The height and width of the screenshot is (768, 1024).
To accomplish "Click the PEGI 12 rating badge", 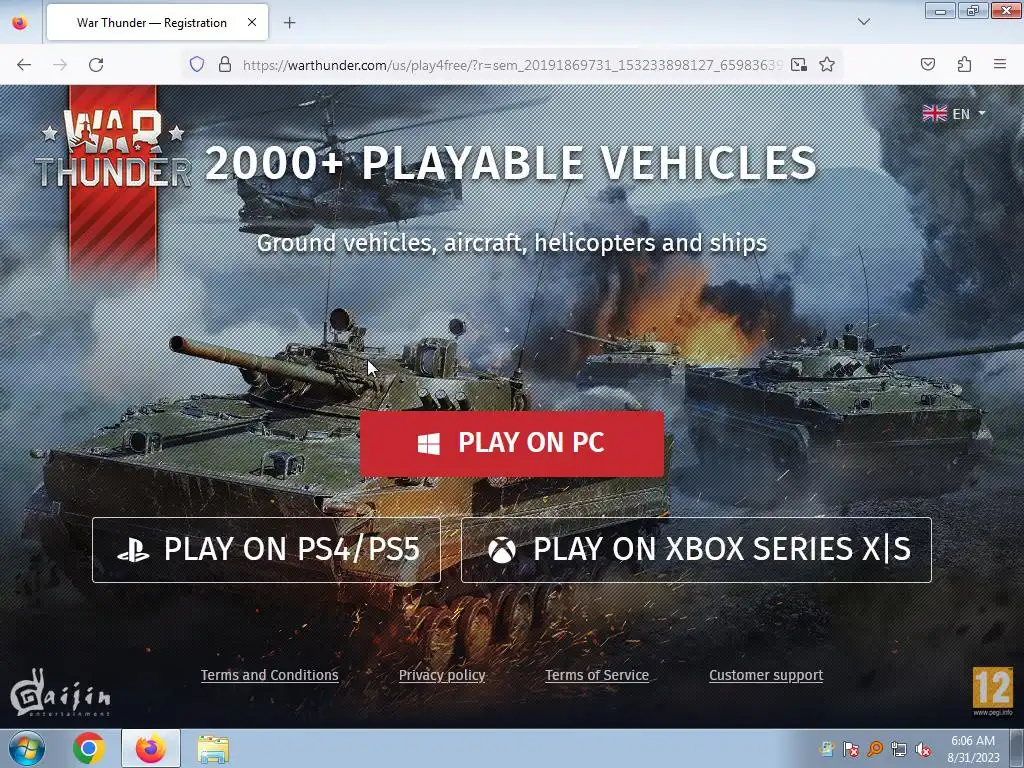I will pos(992,690).
